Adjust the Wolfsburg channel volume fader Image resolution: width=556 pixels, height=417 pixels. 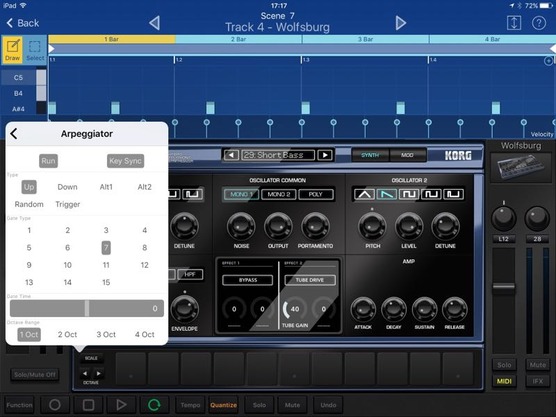click(x=504, y=287)
